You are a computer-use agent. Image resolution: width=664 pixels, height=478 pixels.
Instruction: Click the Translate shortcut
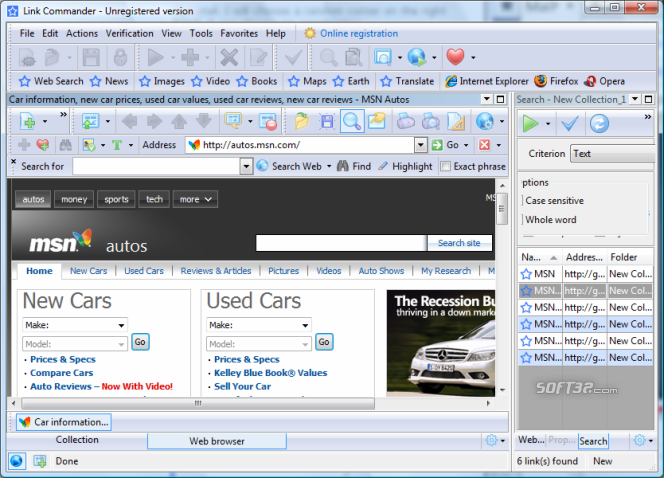(x=407, y=81)
